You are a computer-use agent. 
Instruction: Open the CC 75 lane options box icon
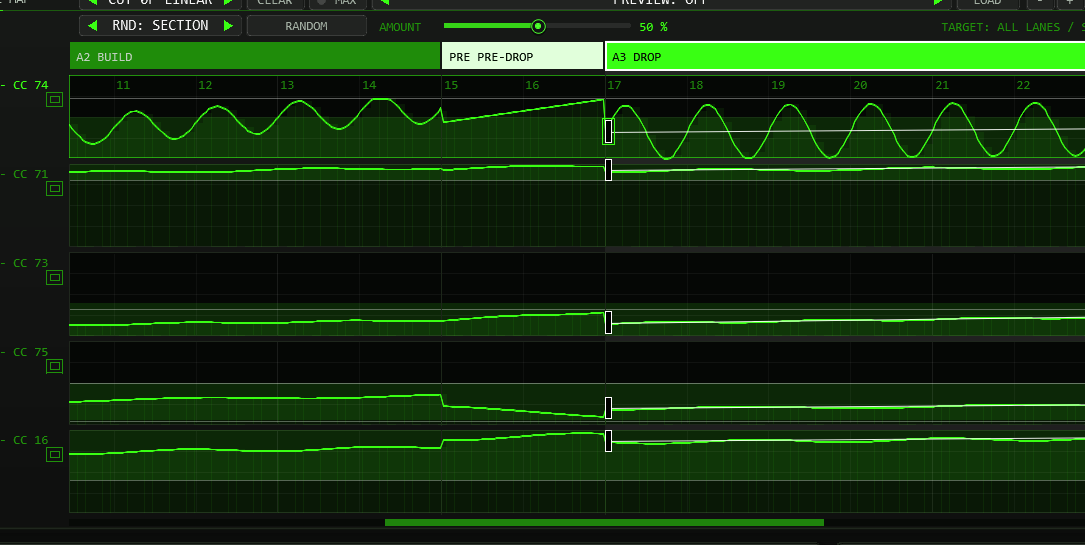[55, 366]
